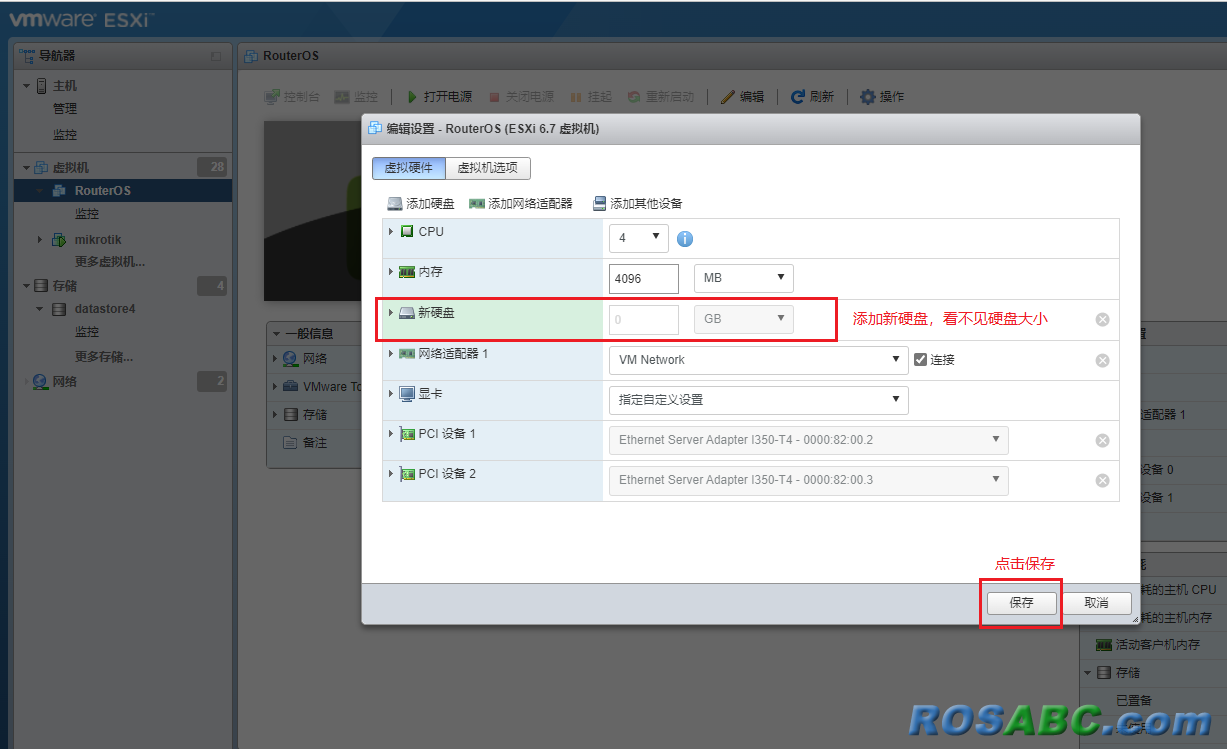Open the VM Network dropdown
1227x749 pixels.
758,360
